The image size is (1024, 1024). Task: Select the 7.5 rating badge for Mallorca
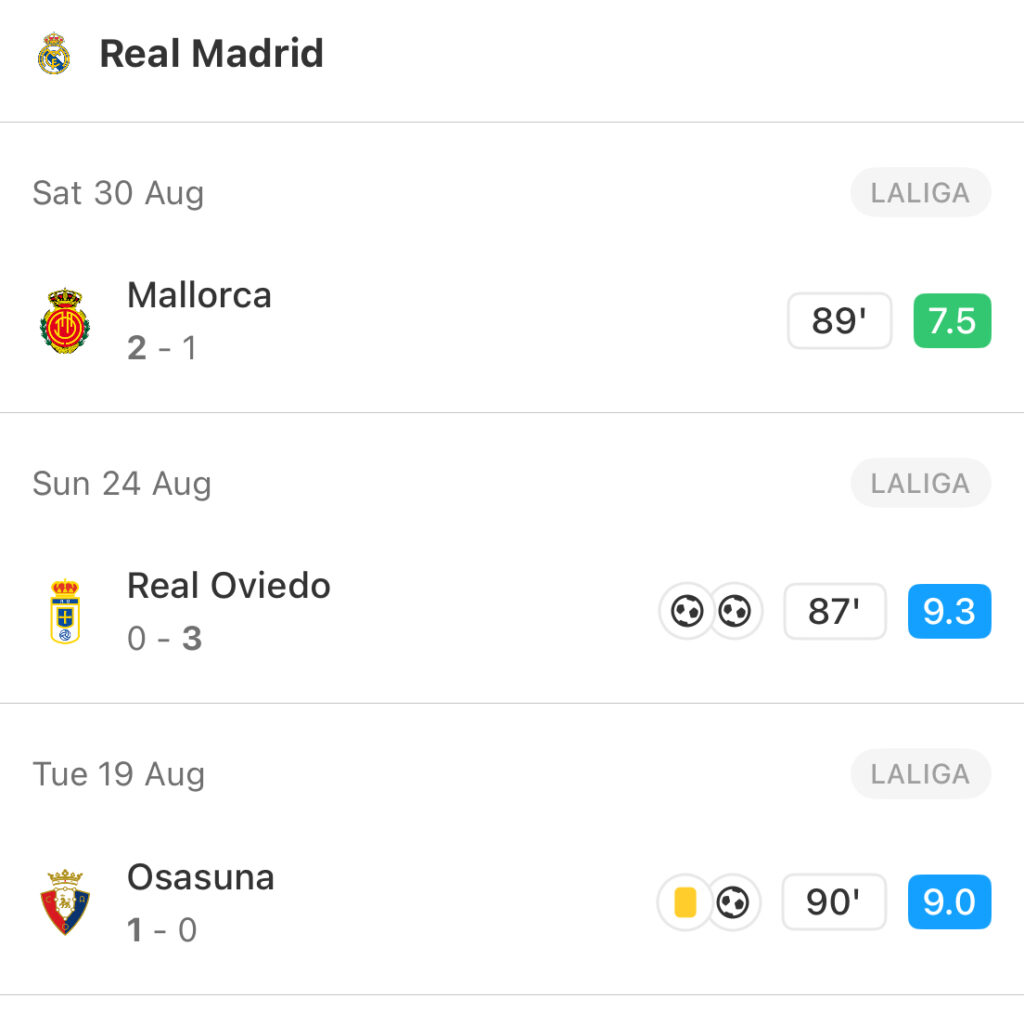pos(952,321)
